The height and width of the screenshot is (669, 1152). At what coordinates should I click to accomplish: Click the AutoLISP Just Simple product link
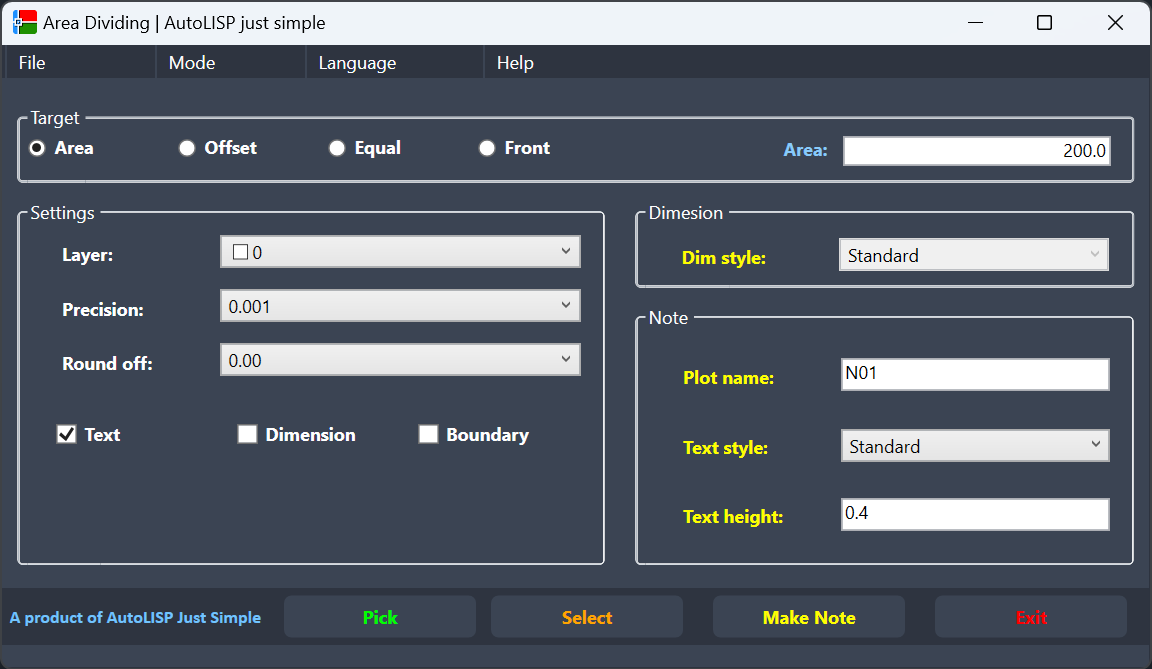pos(135,618)
